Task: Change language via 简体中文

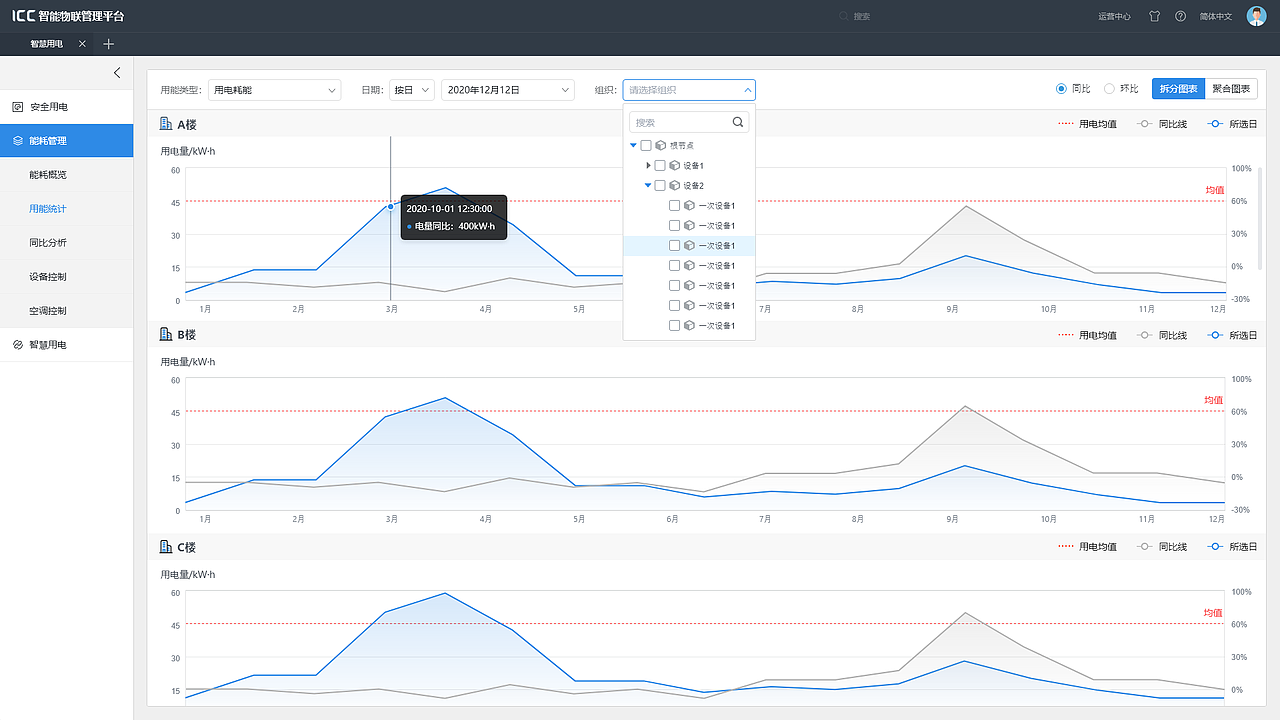Action: (x=1216, y=16)
